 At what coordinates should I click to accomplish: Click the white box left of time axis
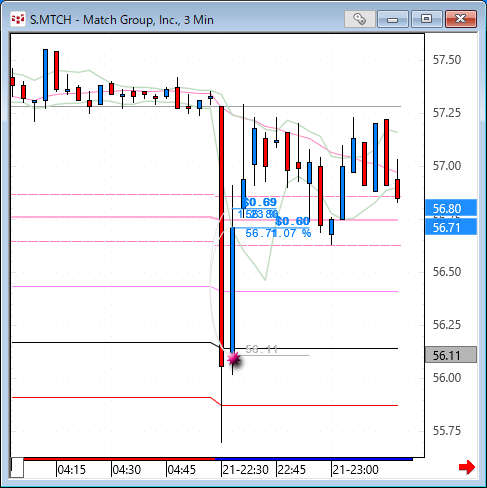pos(17,468)
